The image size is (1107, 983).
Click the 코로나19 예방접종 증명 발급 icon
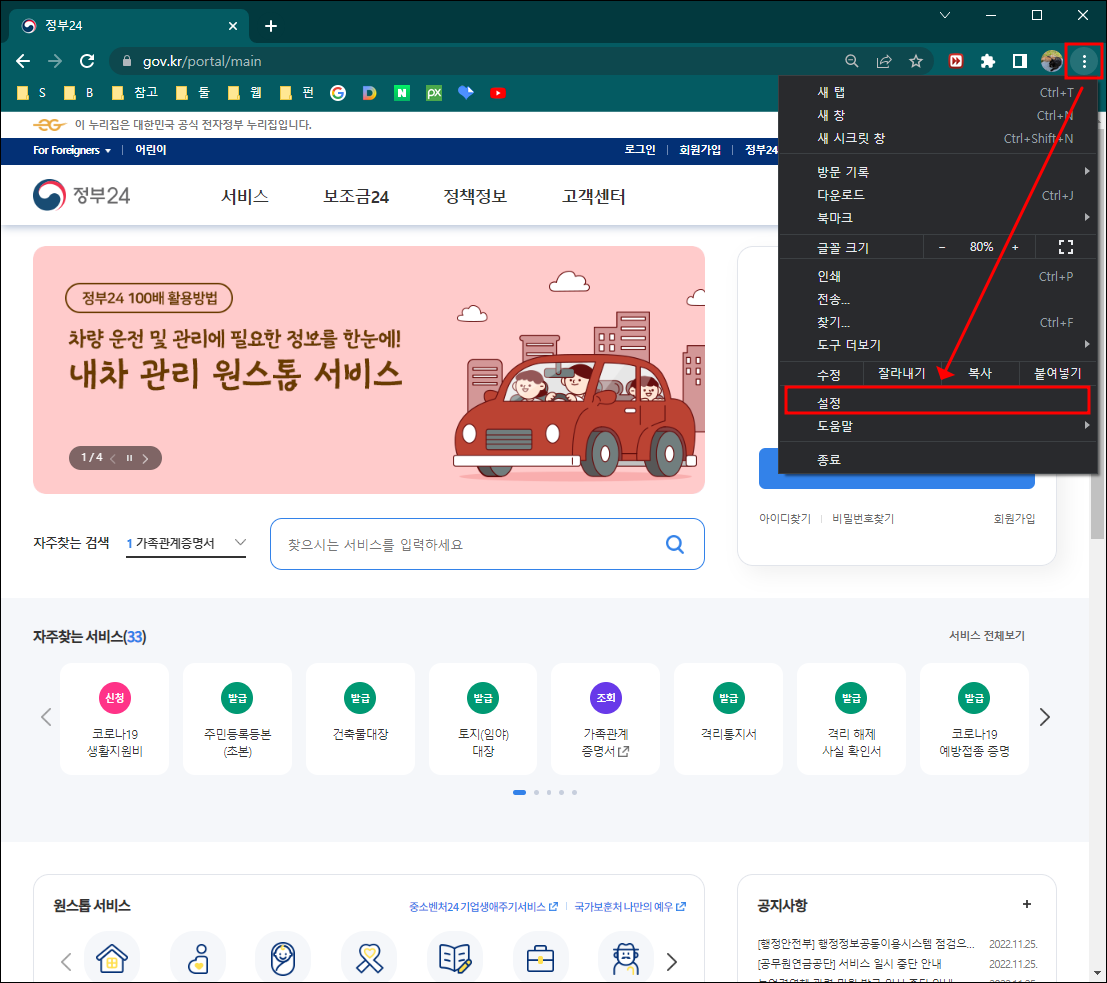974,717
